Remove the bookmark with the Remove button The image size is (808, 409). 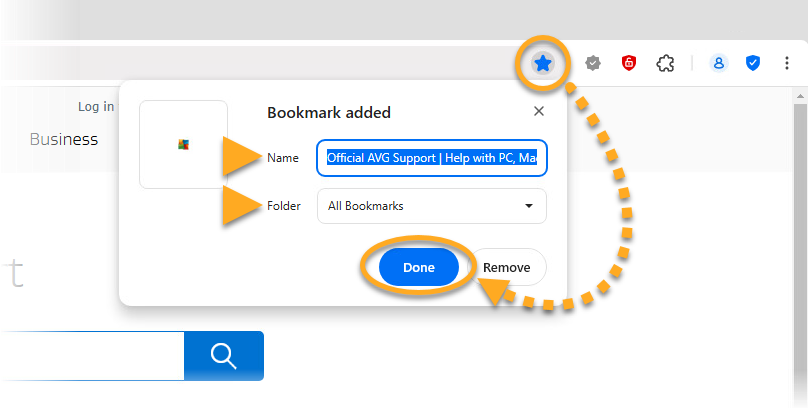pyautogui.click(x=506, y=268)
